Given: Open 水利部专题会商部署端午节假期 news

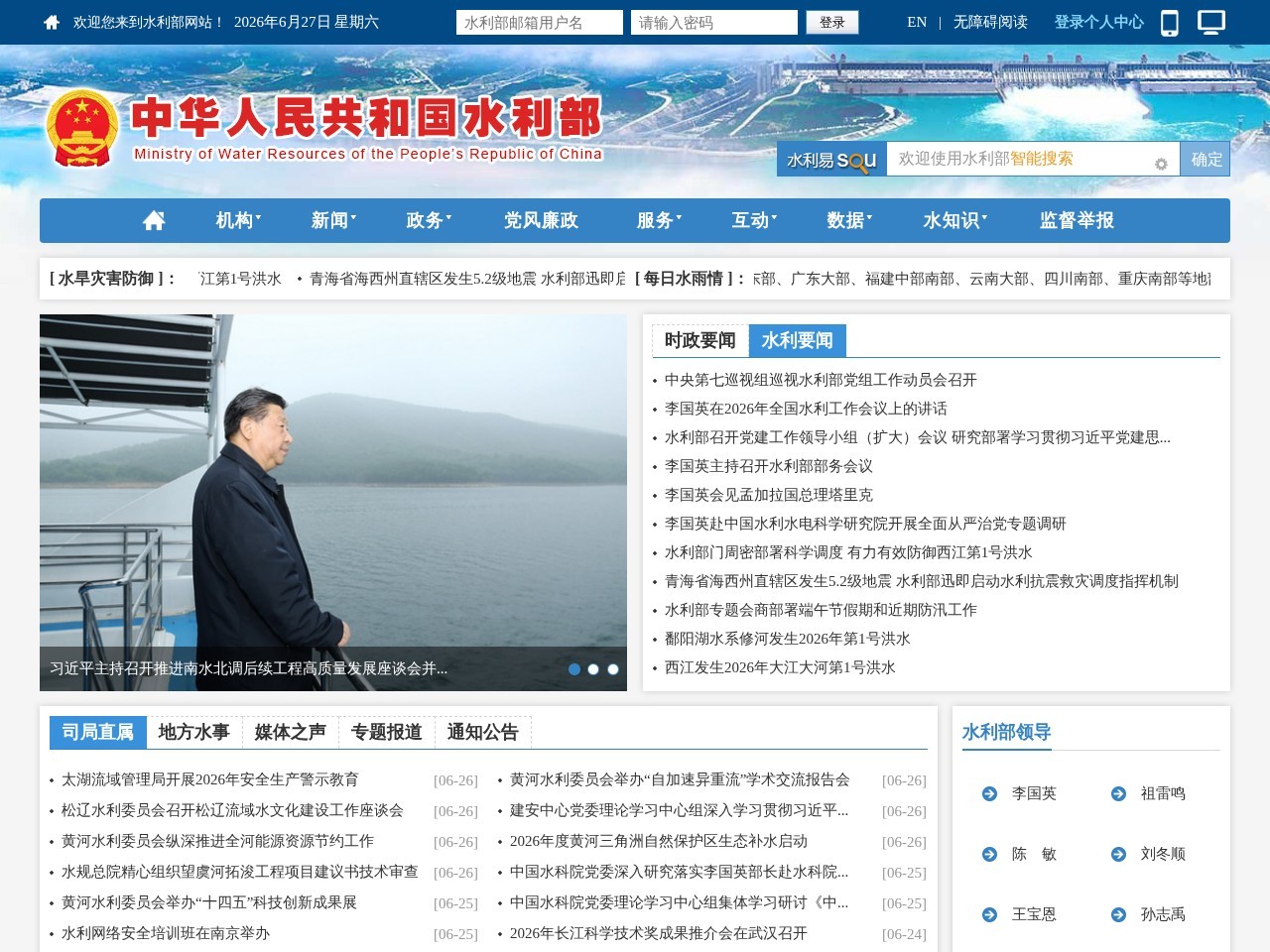Looking at the screenshot, I should [x=821, y=610].
